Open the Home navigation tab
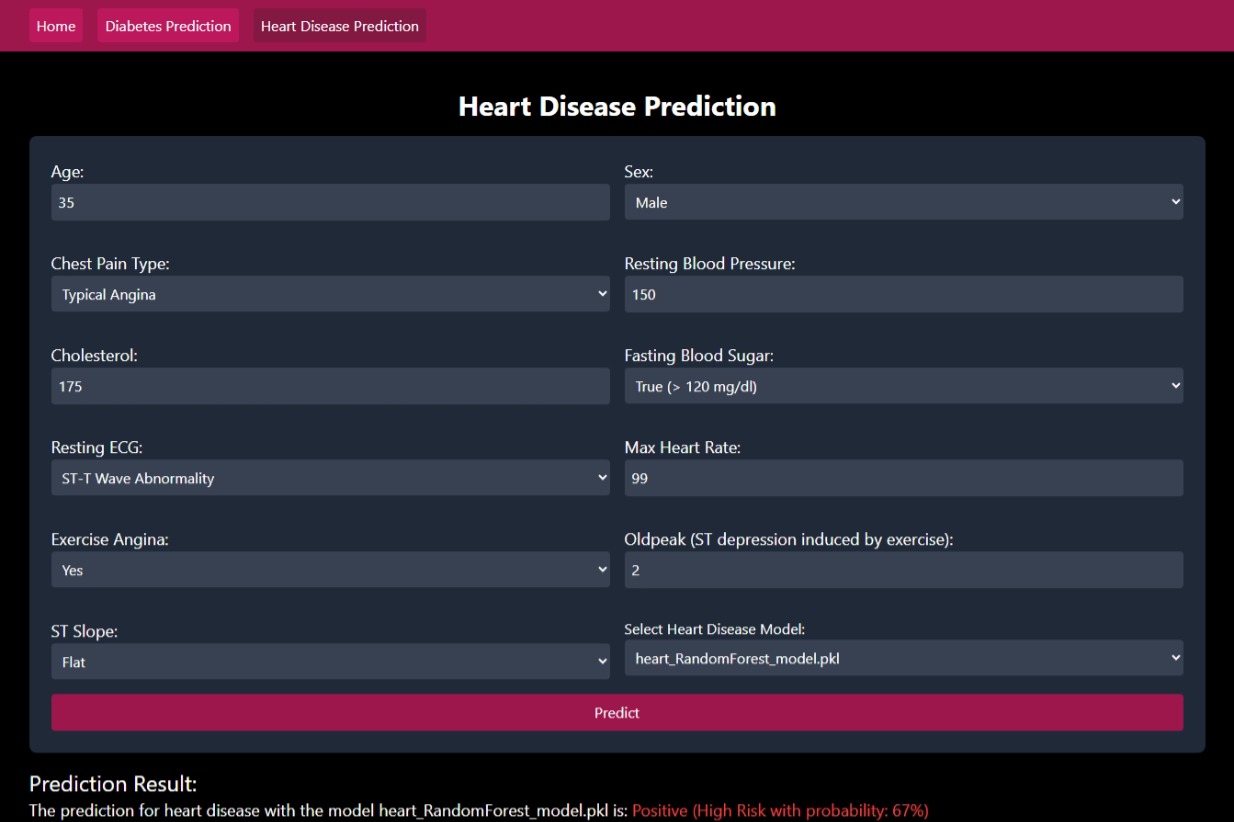The height and width of the screenshot is (822, 1234). point(56,26)
